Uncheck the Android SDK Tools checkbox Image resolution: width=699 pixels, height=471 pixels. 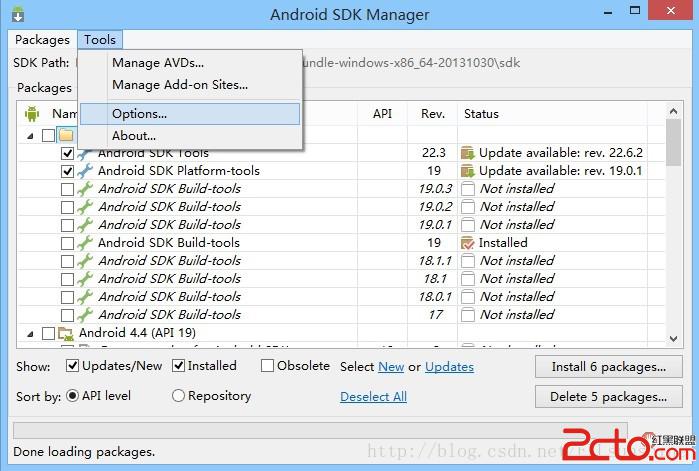pos(67,153)
